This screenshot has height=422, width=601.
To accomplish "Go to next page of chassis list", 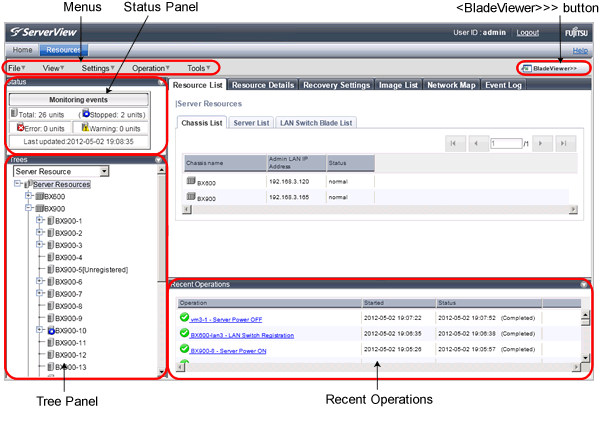I will 542,143.
